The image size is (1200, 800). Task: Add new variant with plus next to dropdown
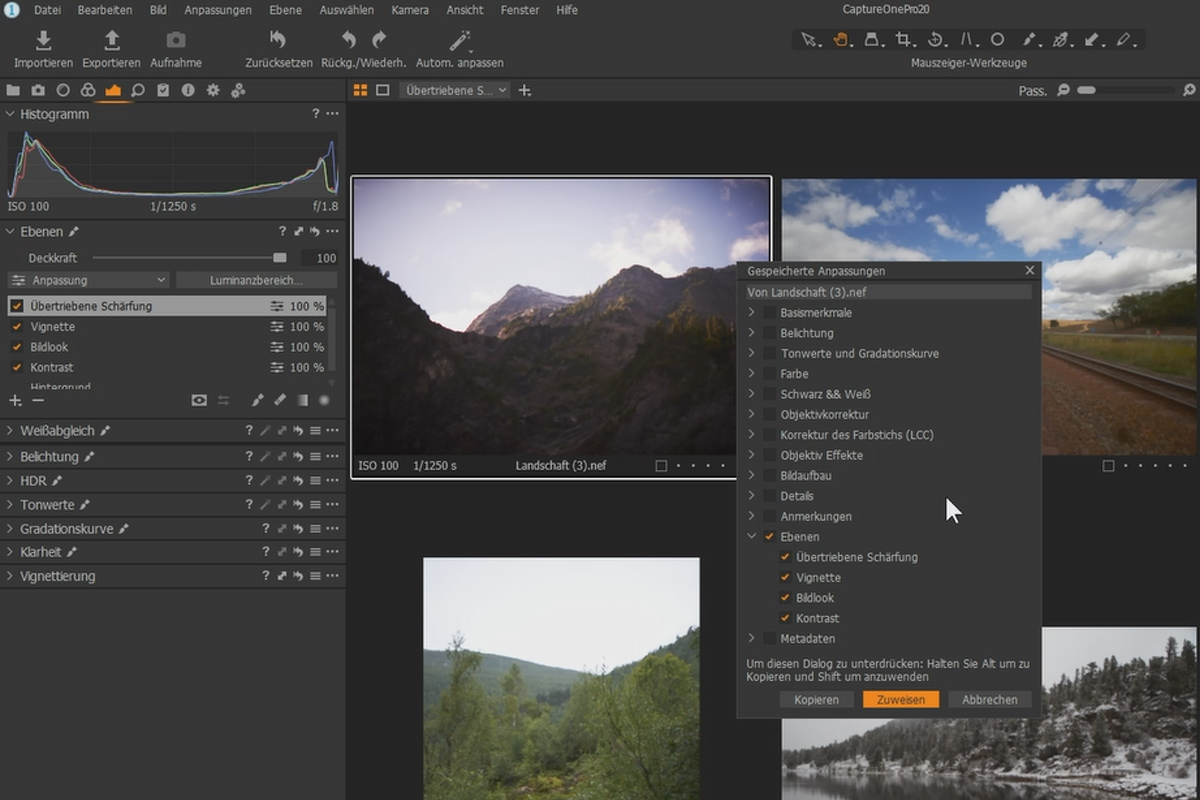524,90
